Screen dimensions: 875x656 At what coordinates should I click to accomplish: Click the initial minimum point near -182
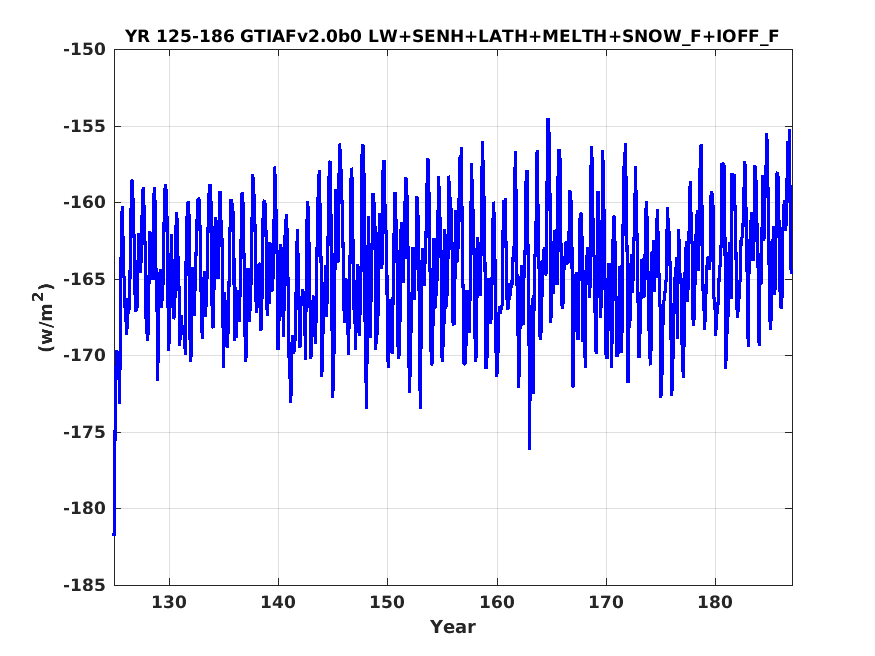point(114,534)
